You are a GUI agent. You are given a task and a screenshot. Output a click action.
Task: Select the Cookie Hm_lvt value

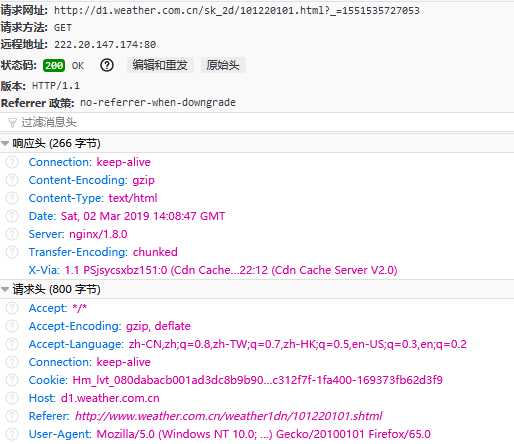tap(257, 380)
